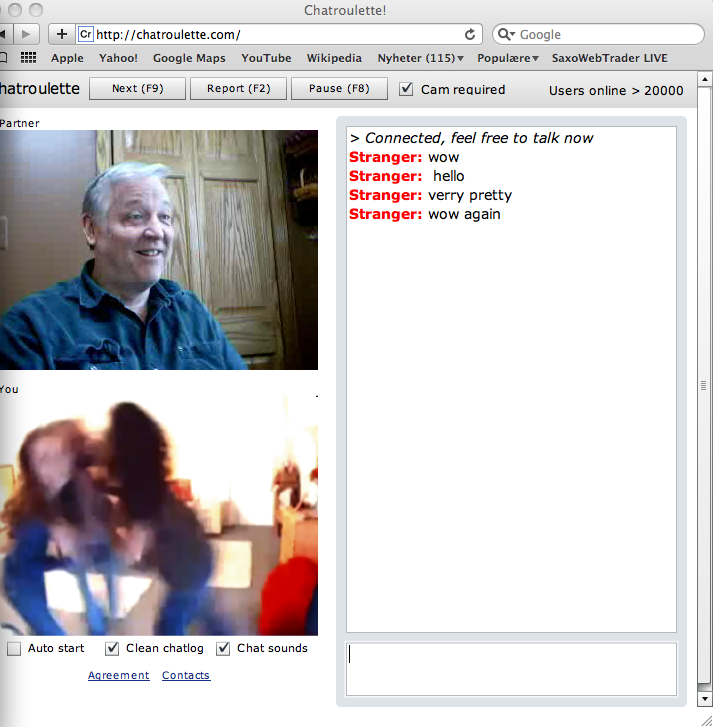Click the window resize grip corner
This screenshot has height=727, width=713.
pos(706,720)
